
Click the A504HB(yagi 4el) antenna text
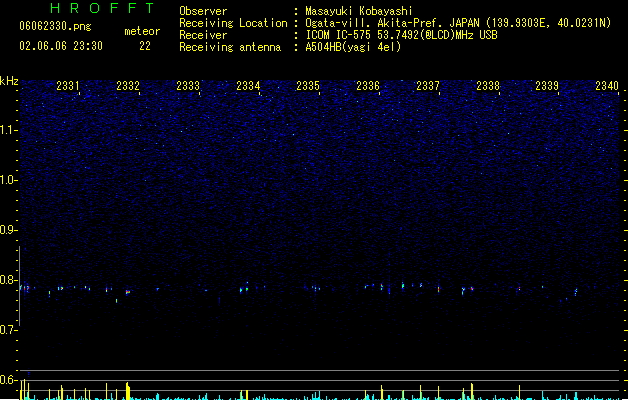(x=353, y=47)
